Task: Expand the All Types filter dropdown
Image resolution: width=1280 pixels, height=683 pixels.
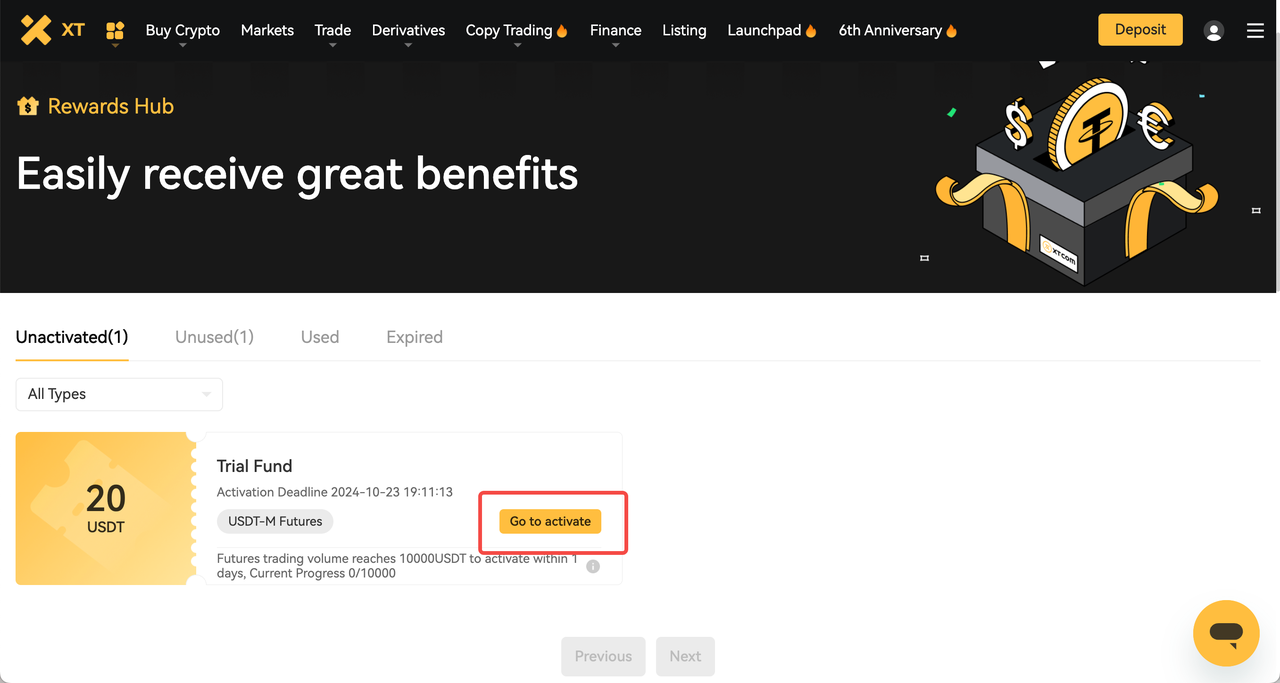Action: click(x=119, y=394)
